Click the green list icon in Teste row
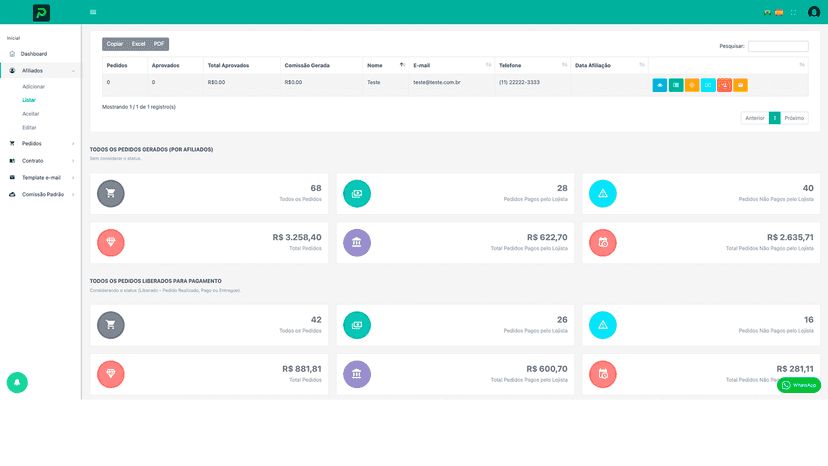Image resolution: width=828 pixels, height=466 pixels. pyautogui.click(x=676, y=85)
